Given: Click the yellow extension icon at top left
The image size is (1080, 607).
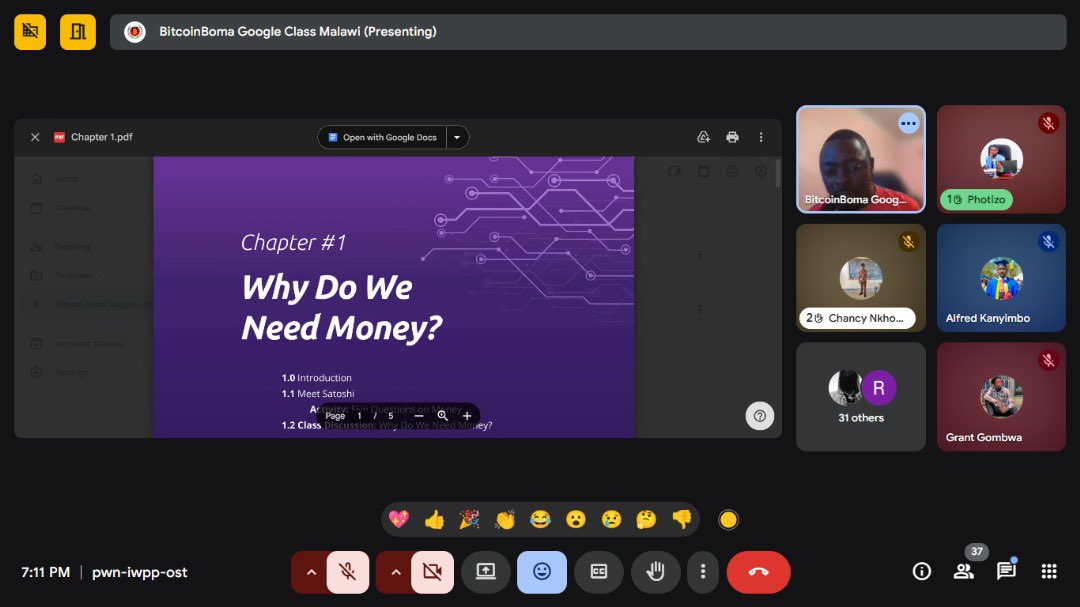Looking at the screenshot, I should pos(30,32).
